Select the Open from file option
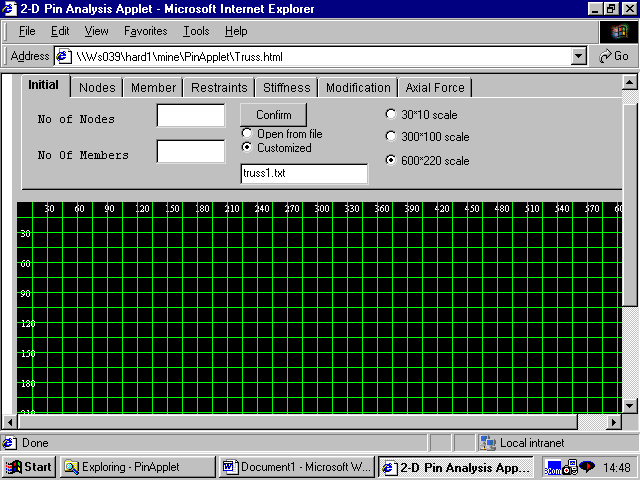Viewport: 640px width, 480px height. [247, 134]
